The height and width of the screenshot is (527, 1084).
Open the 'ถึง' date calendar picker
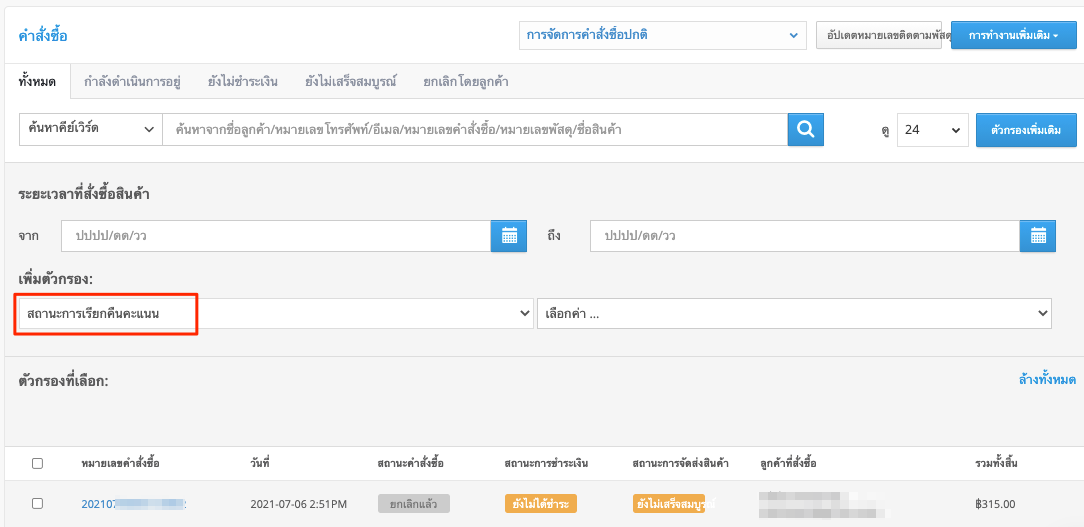tap(1038, 236)
